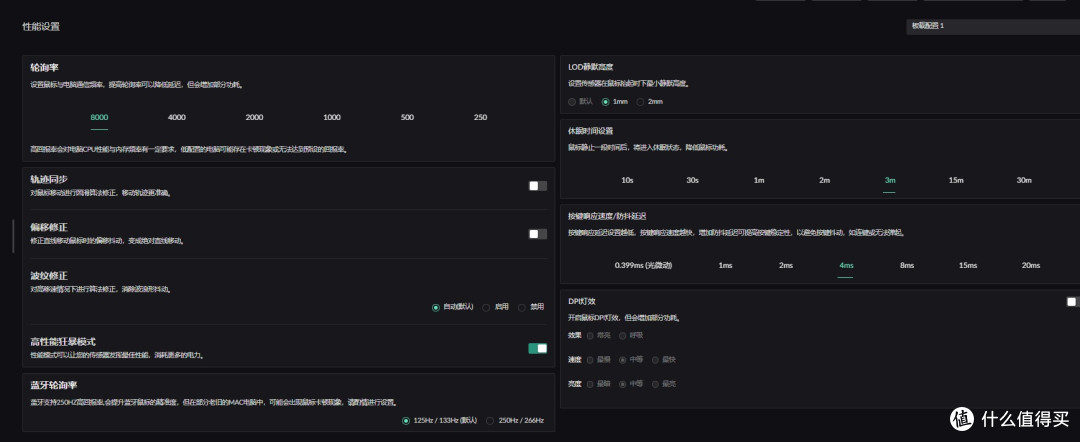
Task: Turn off 高性能狂暴模式 switch
Action: (x=537, y=348)
